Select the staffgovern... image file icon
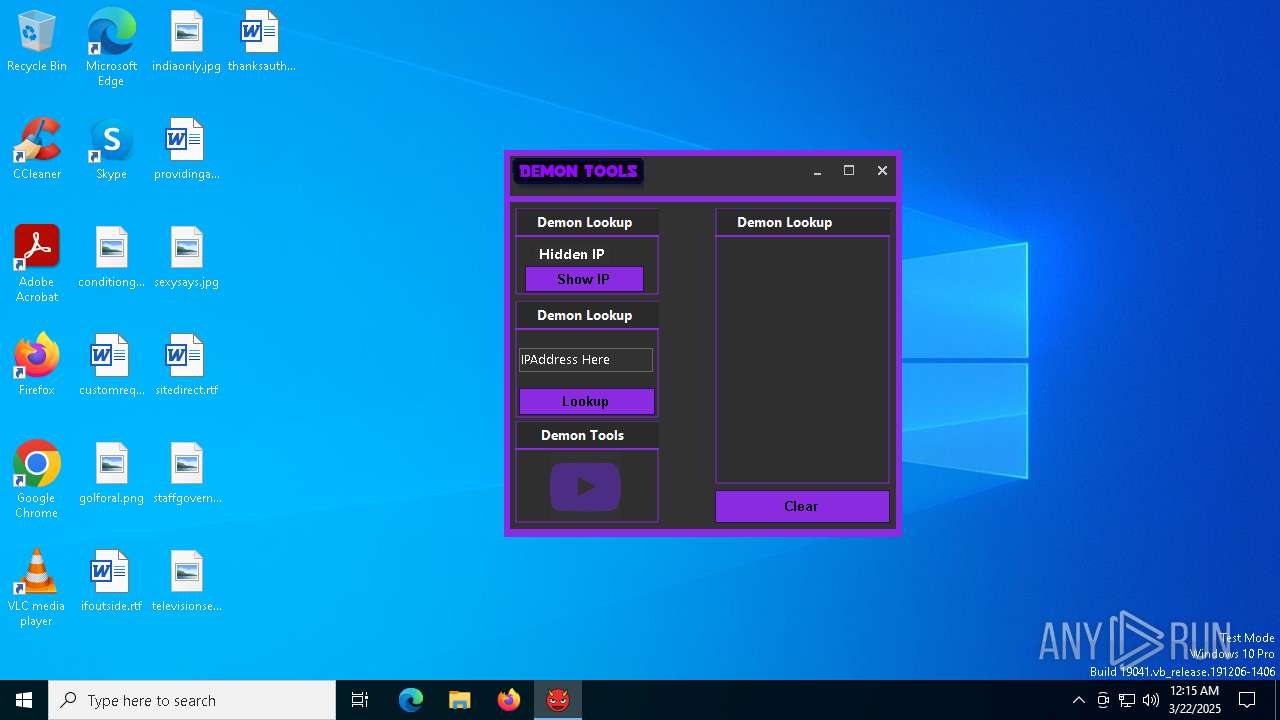Viewport: 1280px width, 720px height. tap(186, 474)
